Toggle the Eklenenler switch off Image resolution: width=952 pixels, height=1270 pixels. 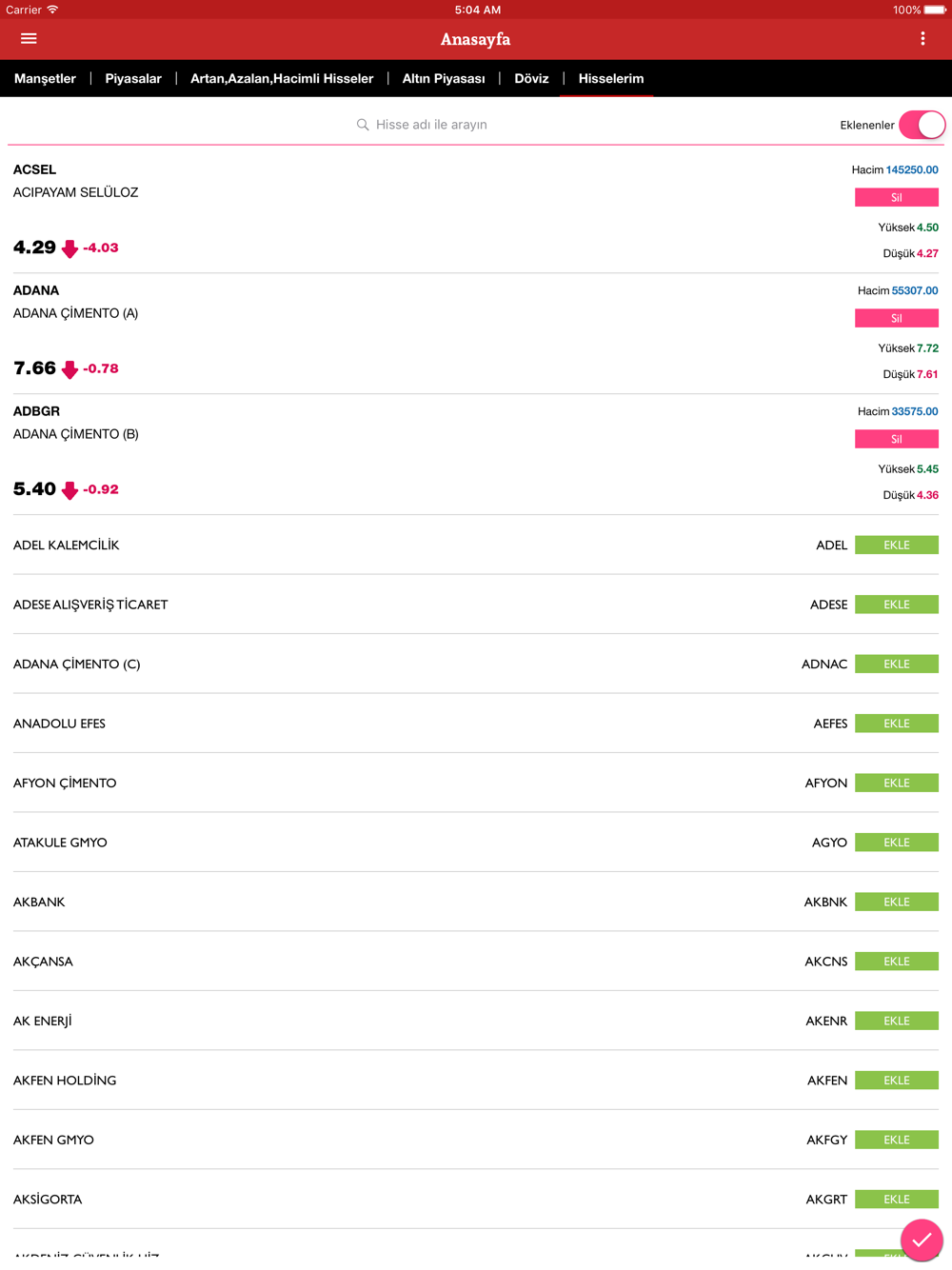(922, 125)
